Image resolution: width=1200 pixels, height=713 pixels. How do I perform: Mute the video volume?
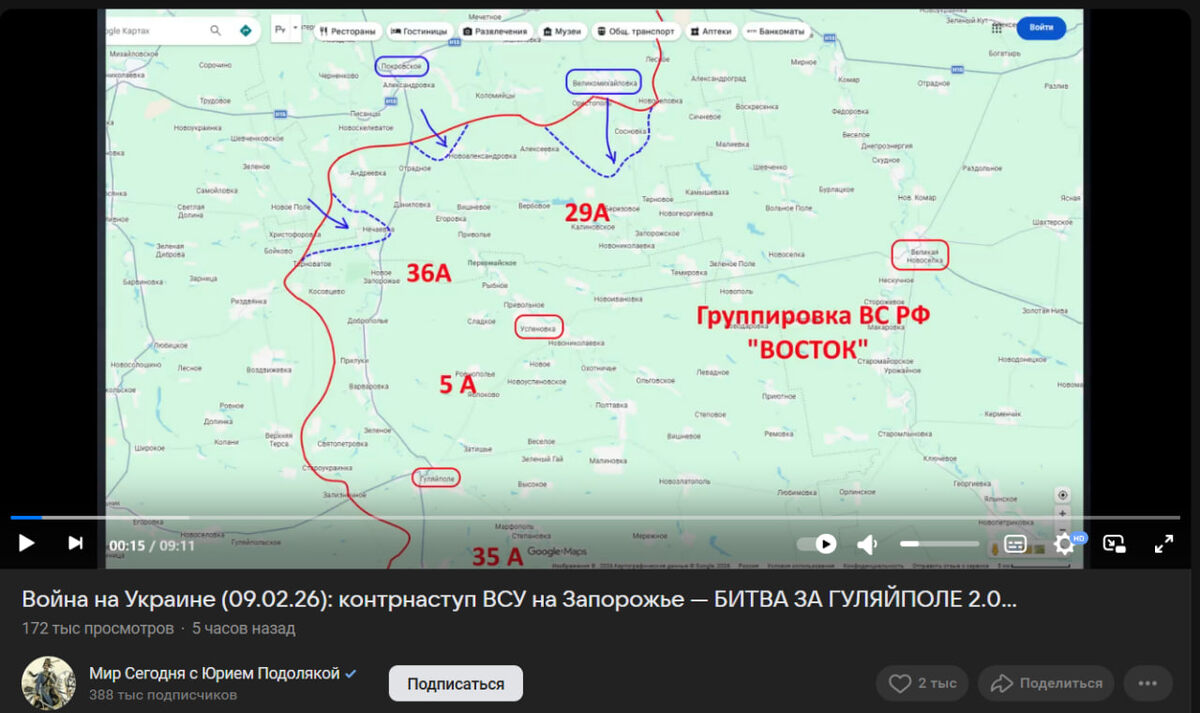pyautogui.click(x=865, y=544)
